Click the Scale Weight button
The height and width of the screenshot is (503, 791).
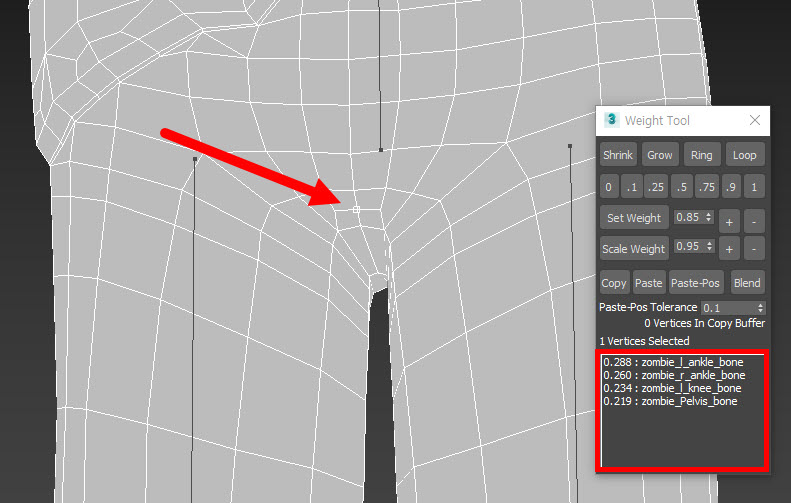(634, 249)
